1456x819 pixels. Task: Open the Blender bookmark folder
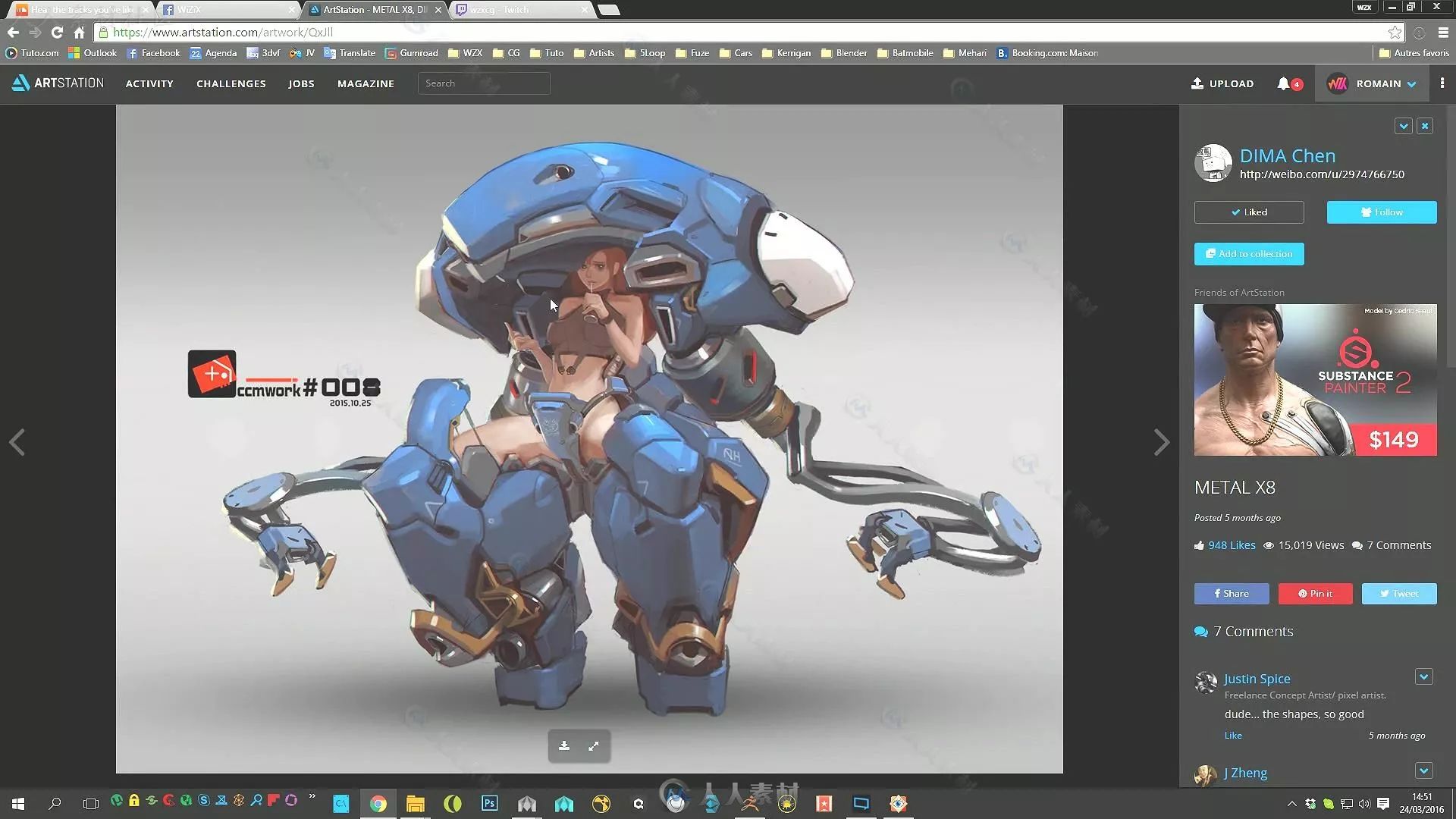coord(844,53)
